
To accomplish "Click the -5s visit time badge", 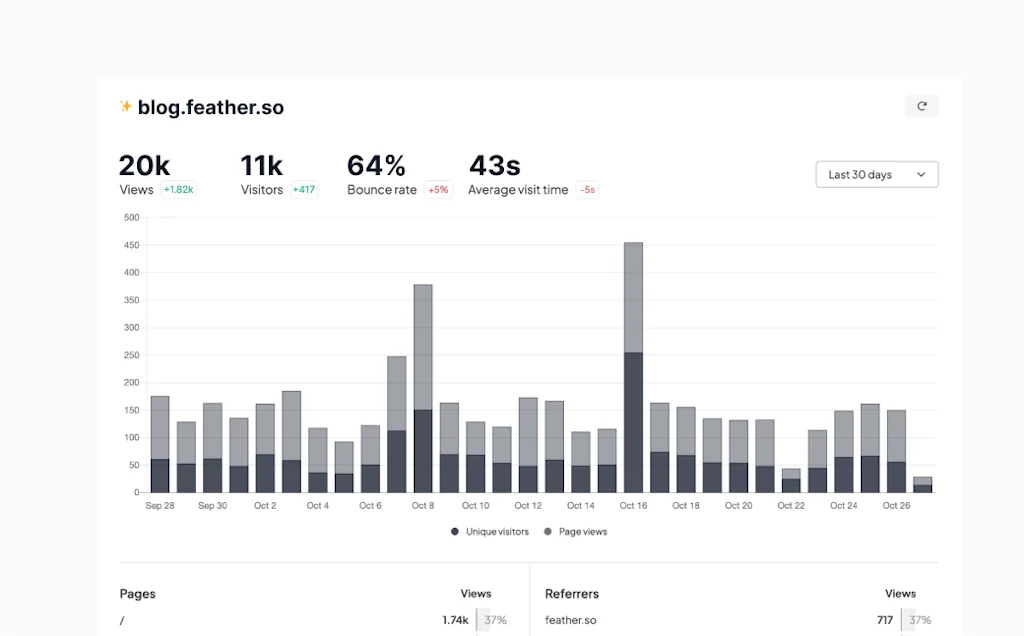I will (x=587, y=190).
